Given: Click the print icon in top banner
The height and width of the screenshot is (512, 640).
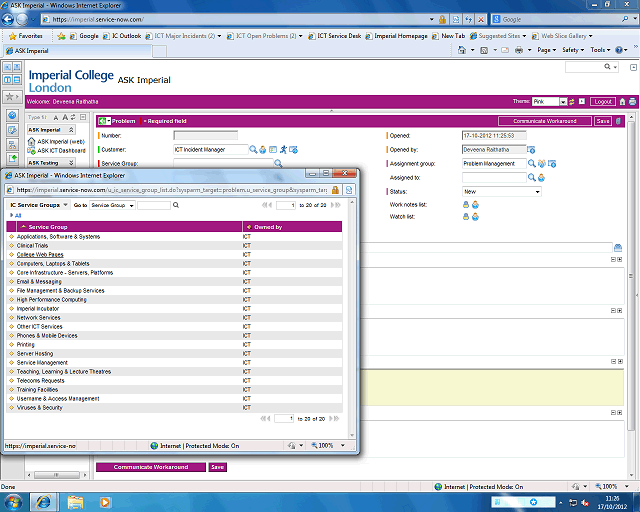Looking at the screenshot, I should point(632,101).
